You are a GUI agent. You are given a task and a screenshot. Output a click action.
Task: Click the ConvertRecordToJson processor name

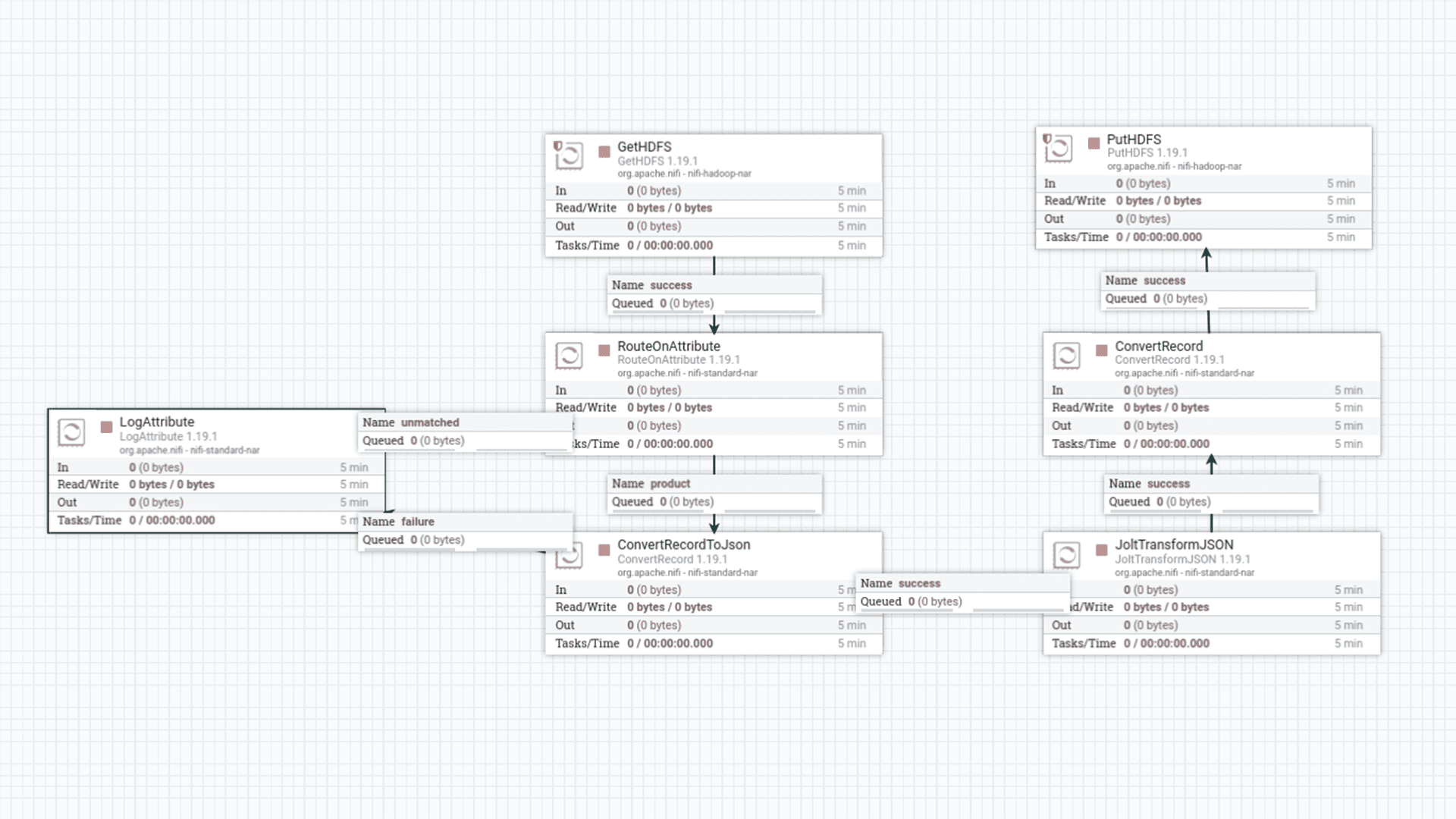click(x=683, y=544)
